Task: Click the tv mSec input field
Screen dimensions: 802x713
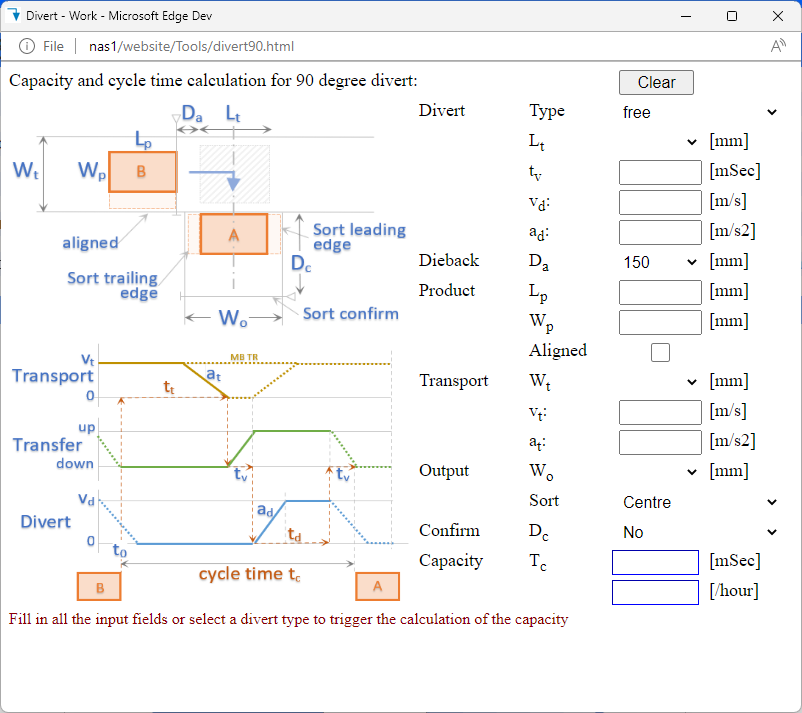Action: [x=660, y=172]
